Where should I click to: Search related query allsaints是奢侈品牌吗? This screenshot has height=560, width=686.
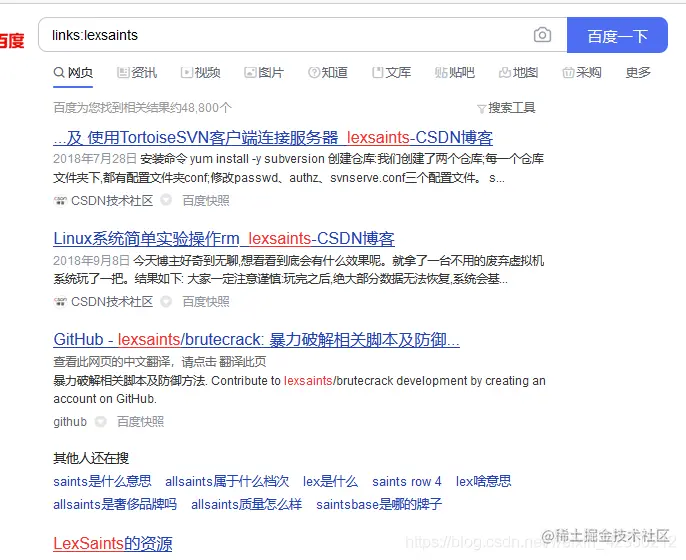115,504
